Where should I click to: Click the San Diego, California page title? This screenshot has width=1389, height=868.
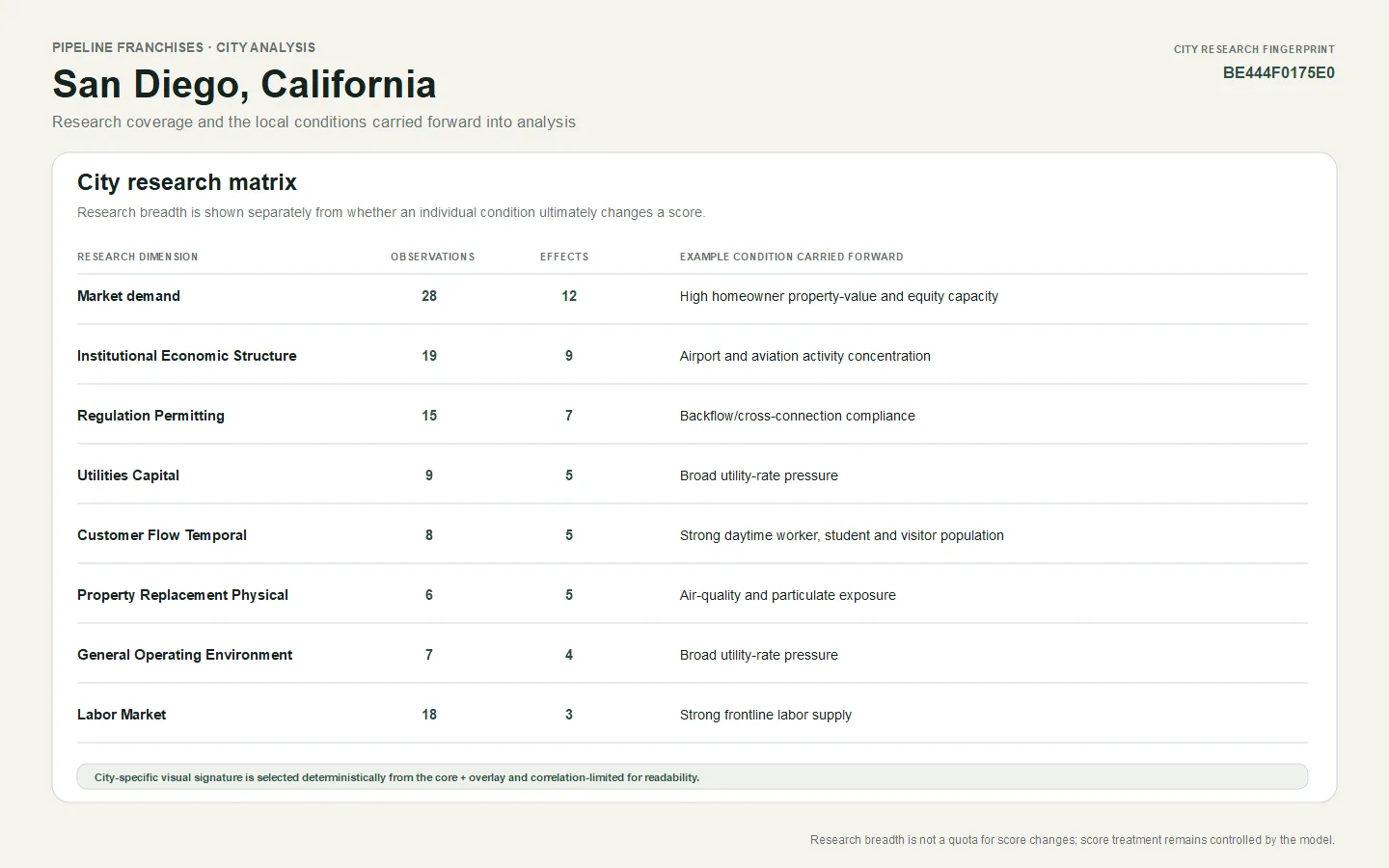point(244,85)
